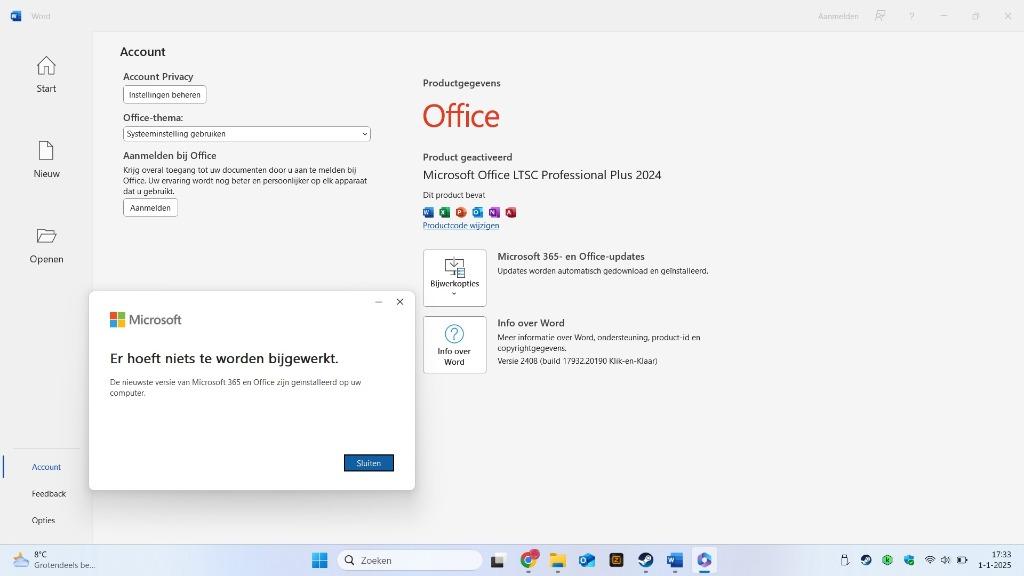Click the Office logo under Productgegevens
The width and height of the screenshot is (1024, 576).
pyautogui.click(x=461, y=116)
